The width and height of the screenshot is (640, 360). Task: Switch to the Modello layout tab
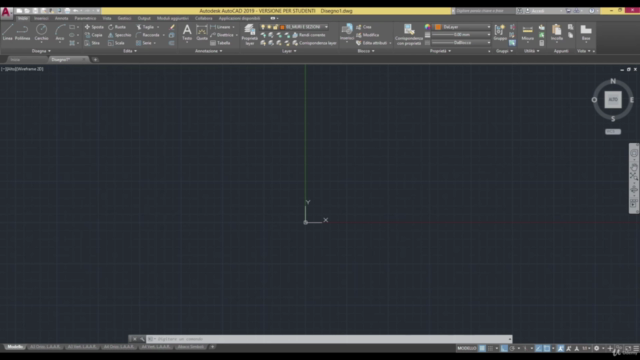[x=15, y=347]
